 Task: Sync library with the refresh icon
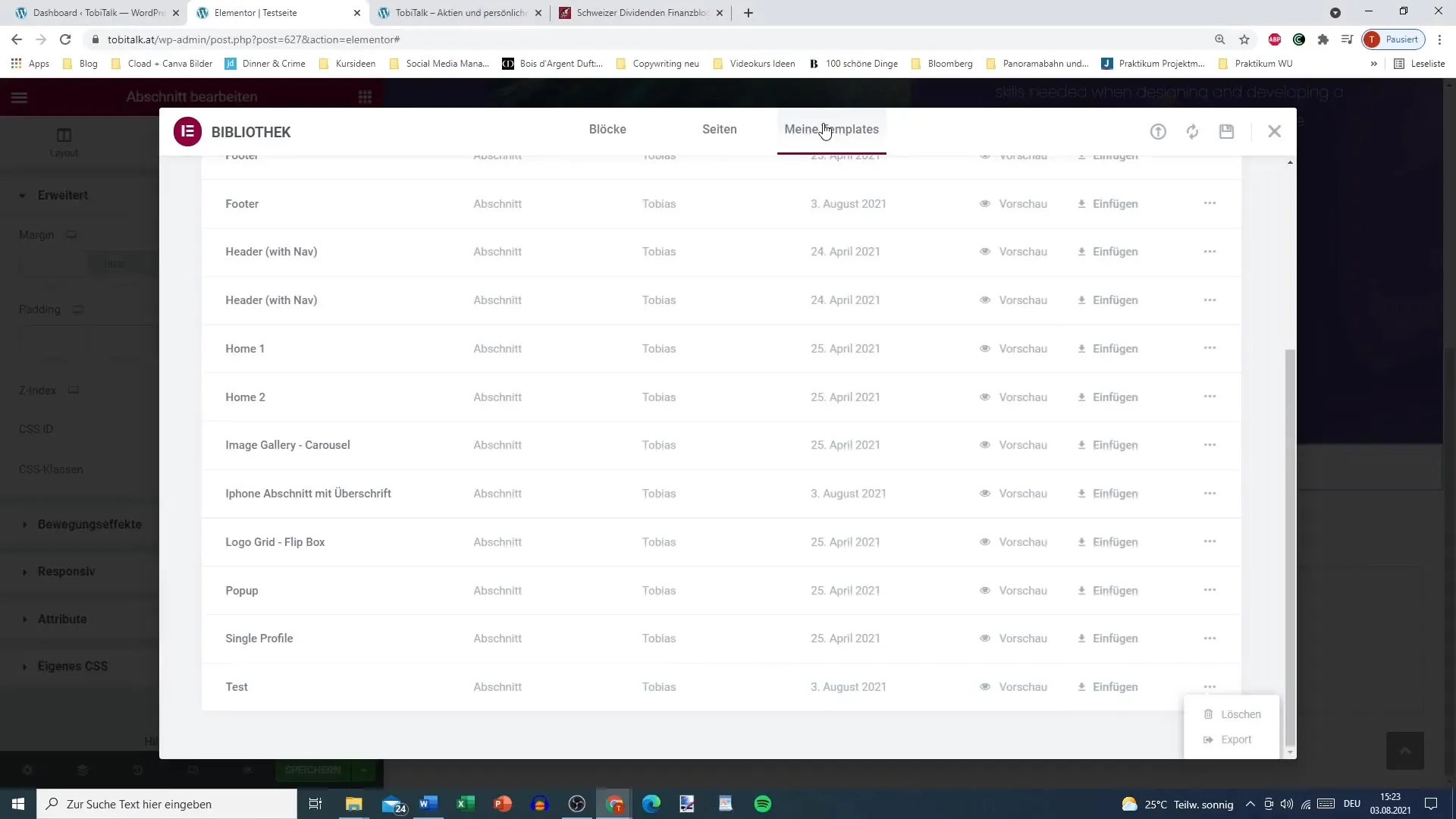tap(1192, 131)
